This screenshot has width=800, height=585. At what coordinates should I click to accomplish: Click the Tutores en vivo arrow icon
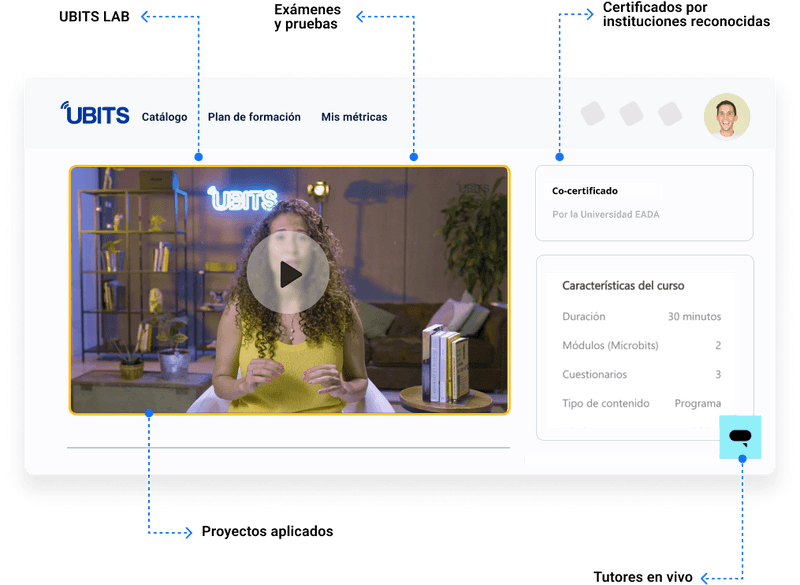point(706,577)
